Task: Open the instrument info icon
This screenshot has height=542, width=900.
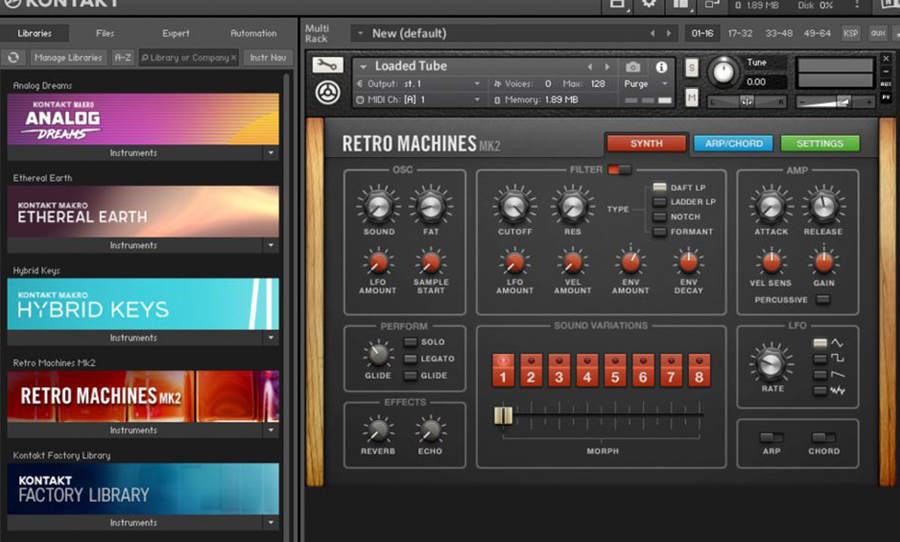Action: [x=661, y=67]
